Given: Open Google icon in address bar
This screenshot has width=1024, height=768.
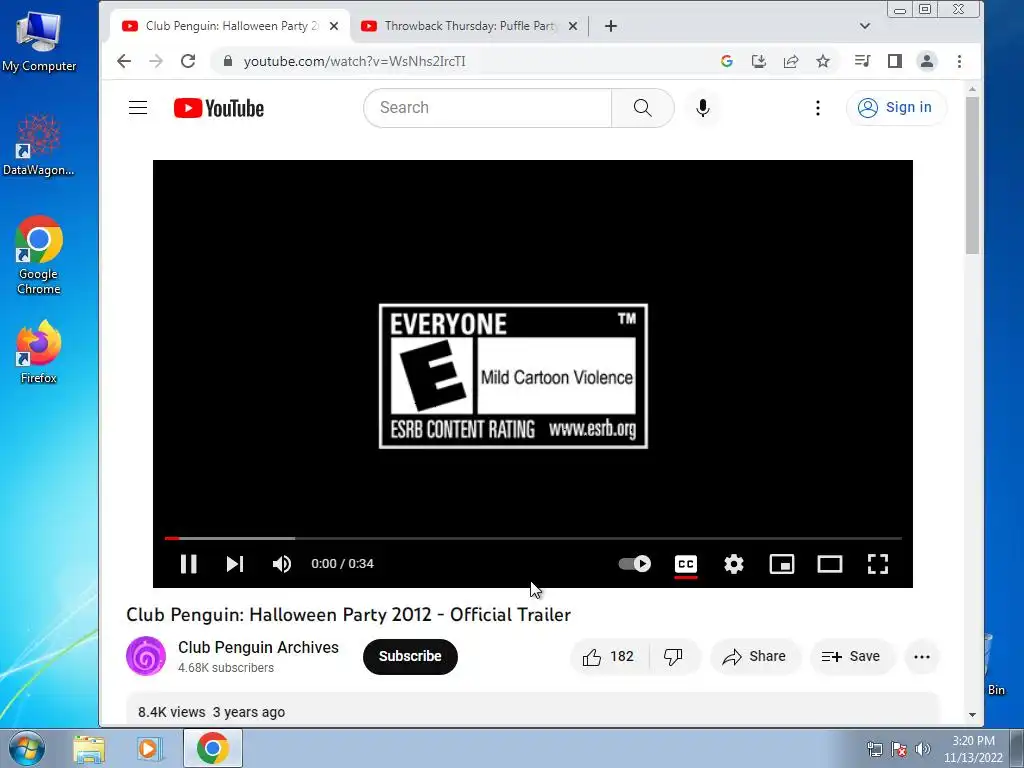Looking at the screenshot, I should click(726, 61).
